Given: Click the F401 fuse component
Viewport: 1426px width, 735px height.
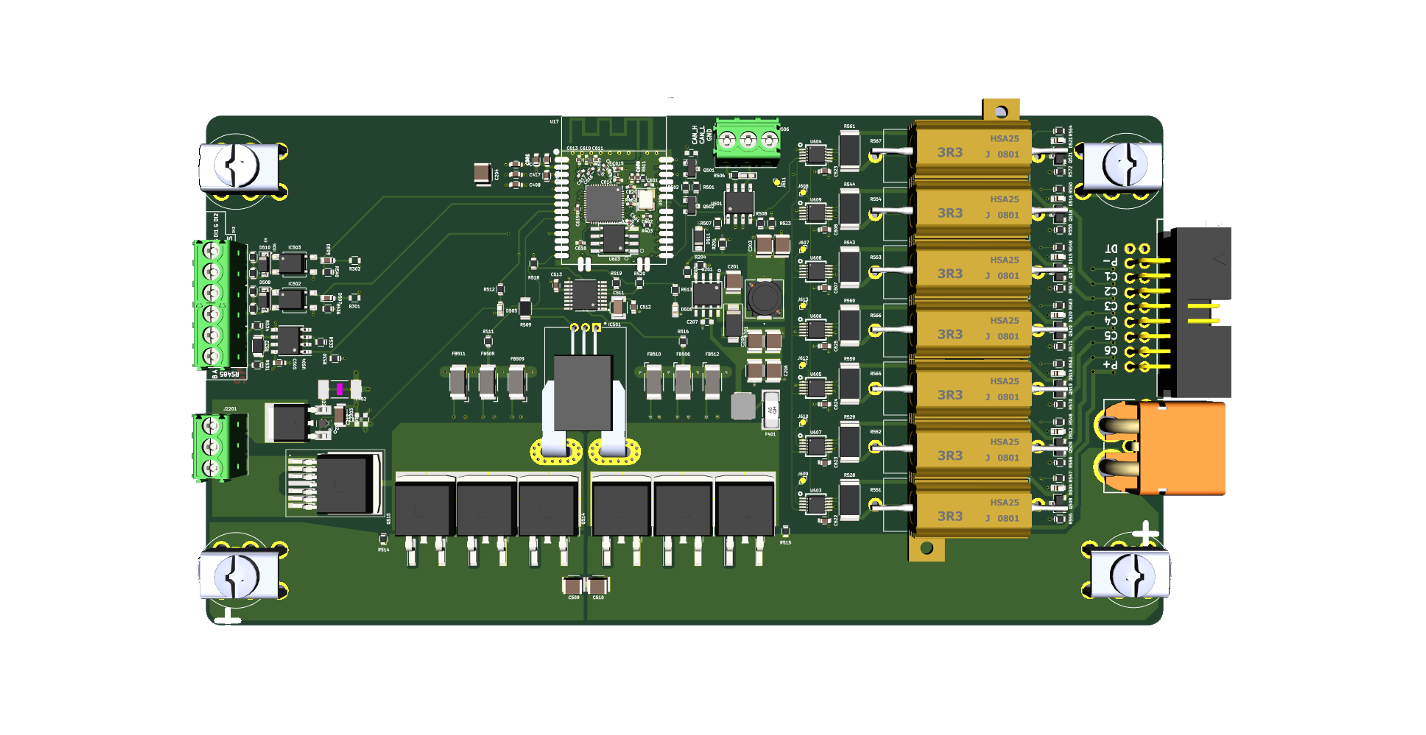Looking at the screenshot, I should [x=770, y=408].
